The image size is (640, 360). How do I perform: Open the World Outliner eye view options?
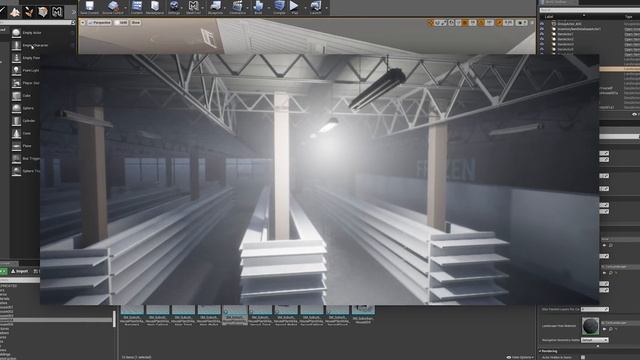(x=635, y=115)
